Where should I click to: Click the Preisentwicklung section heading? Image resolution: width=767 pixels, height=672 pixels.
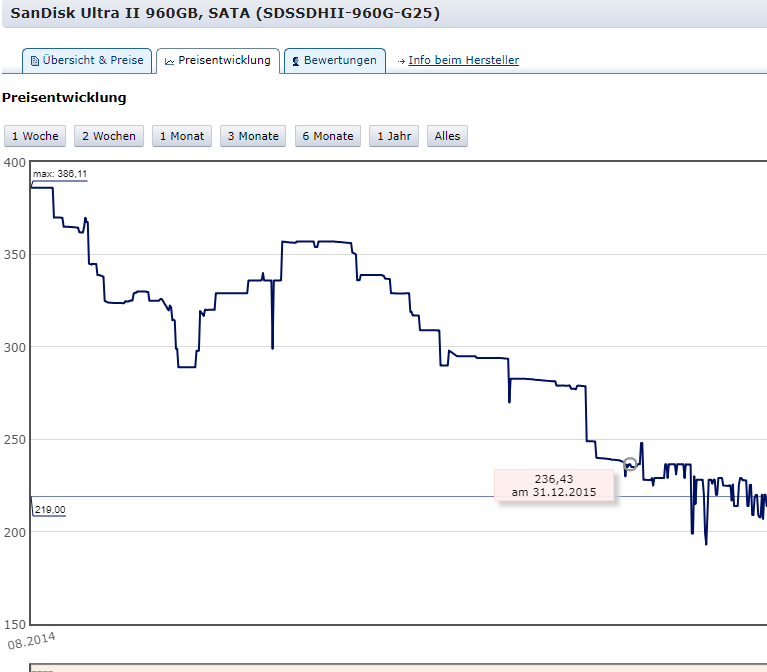[x=64, y=97]
